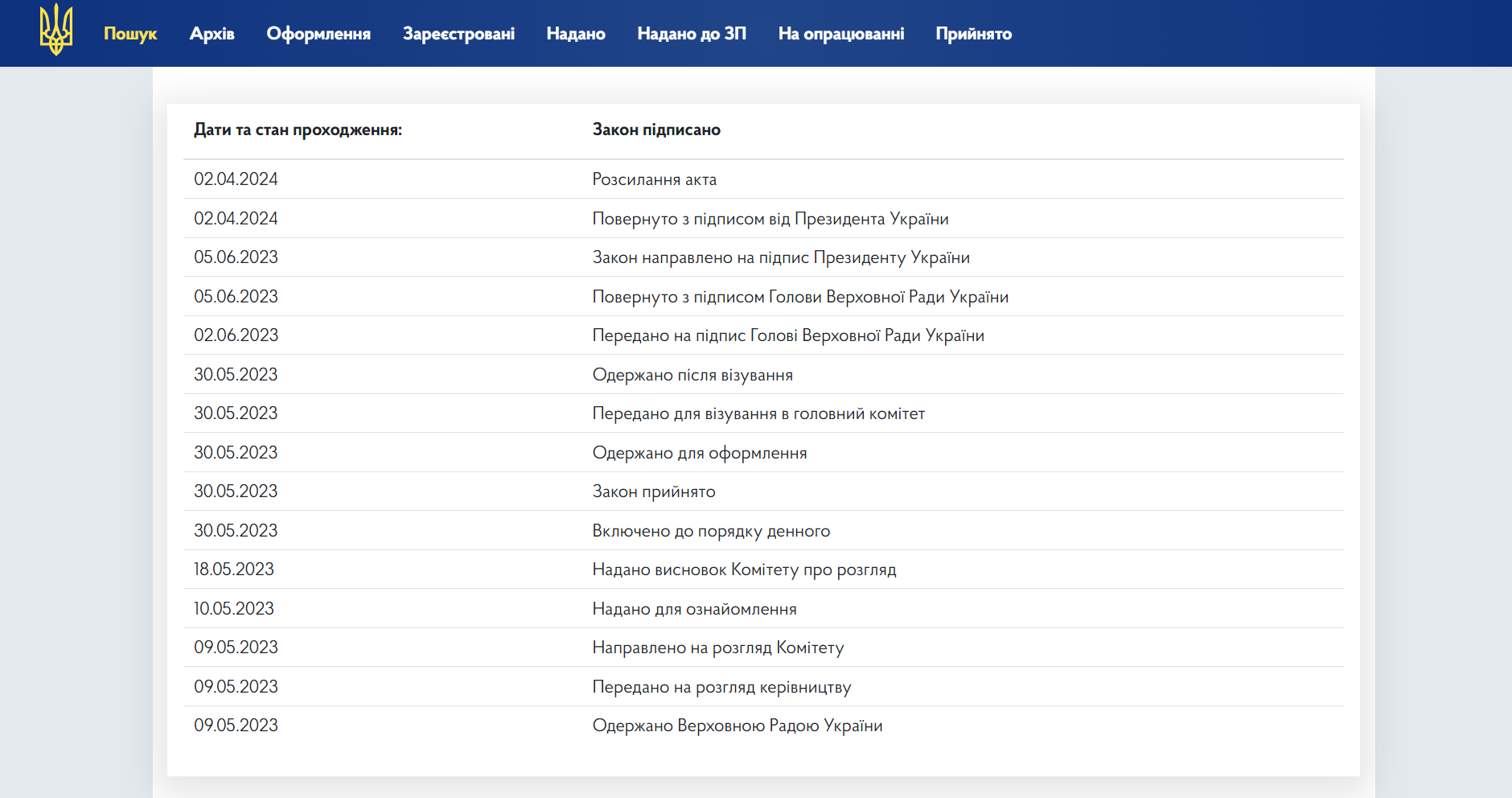The width and height of the screenshot is (1512, 798).
Task: Click Повернуто з підписом від Президента України
Action: [x=770, y=219]
